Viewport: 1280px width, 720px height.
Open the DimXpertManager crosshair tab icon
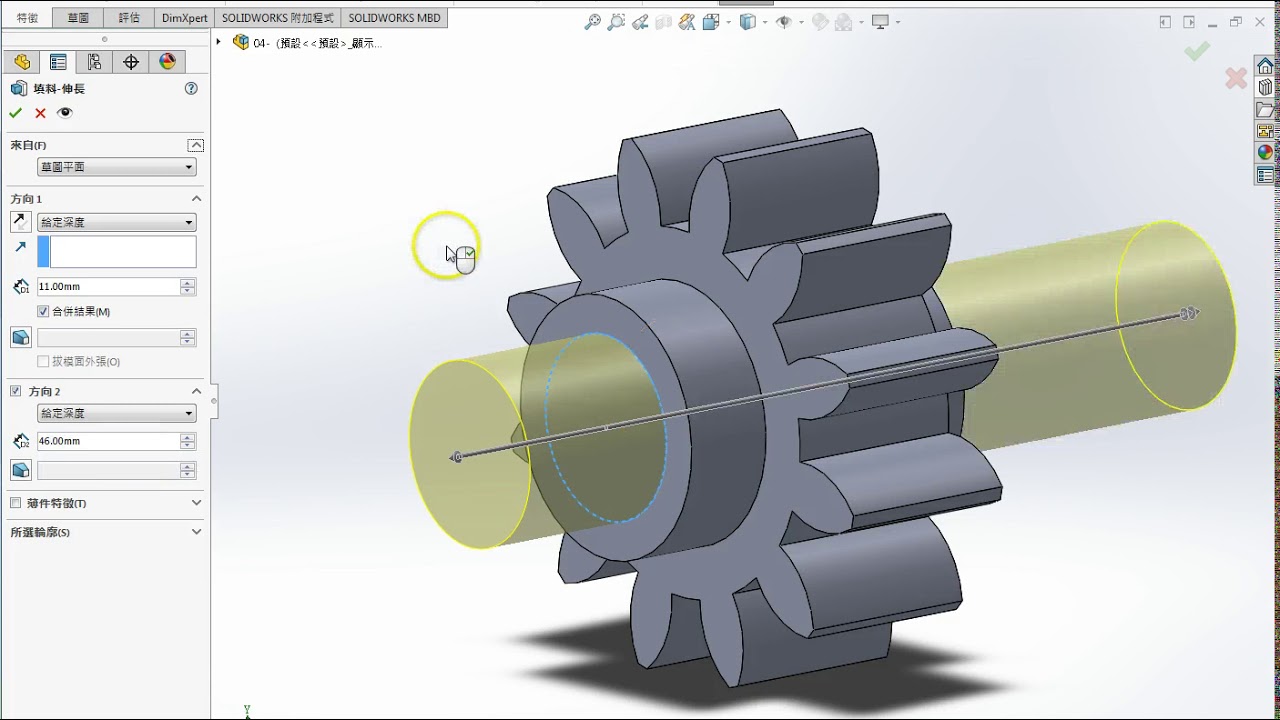[x=131, y=62]
